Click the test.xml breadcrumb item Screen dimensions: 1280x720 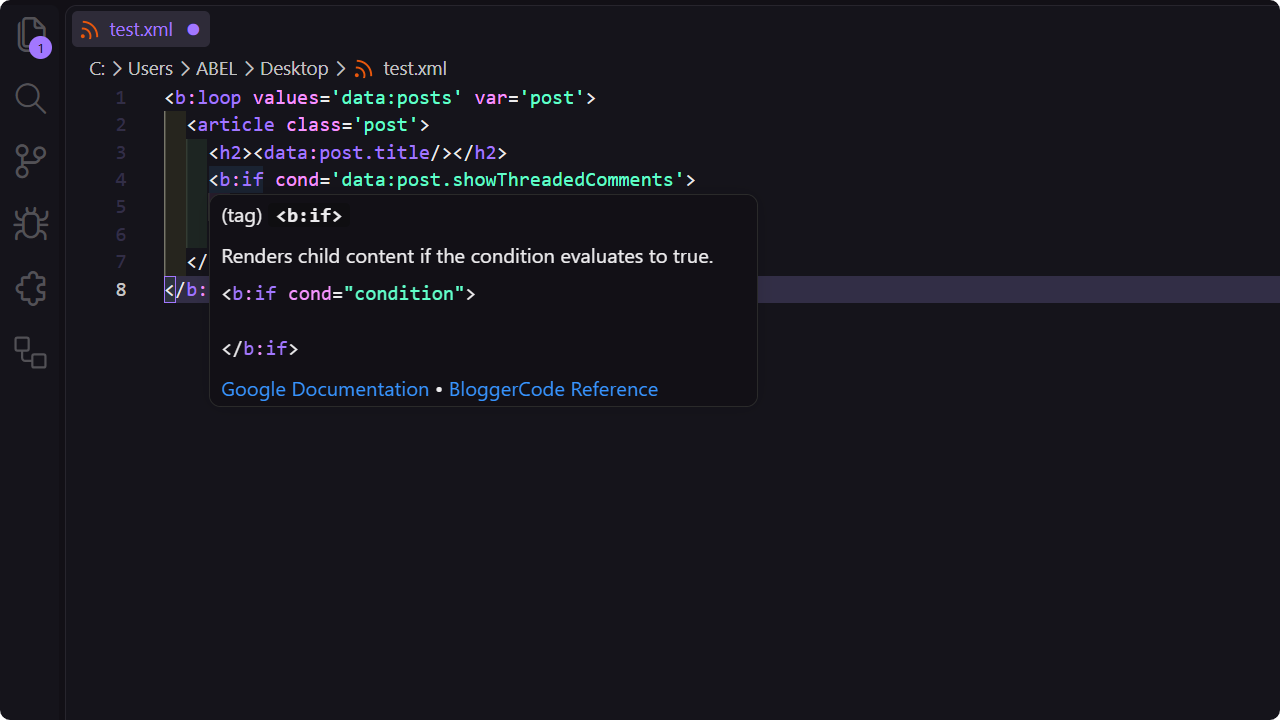415,69
